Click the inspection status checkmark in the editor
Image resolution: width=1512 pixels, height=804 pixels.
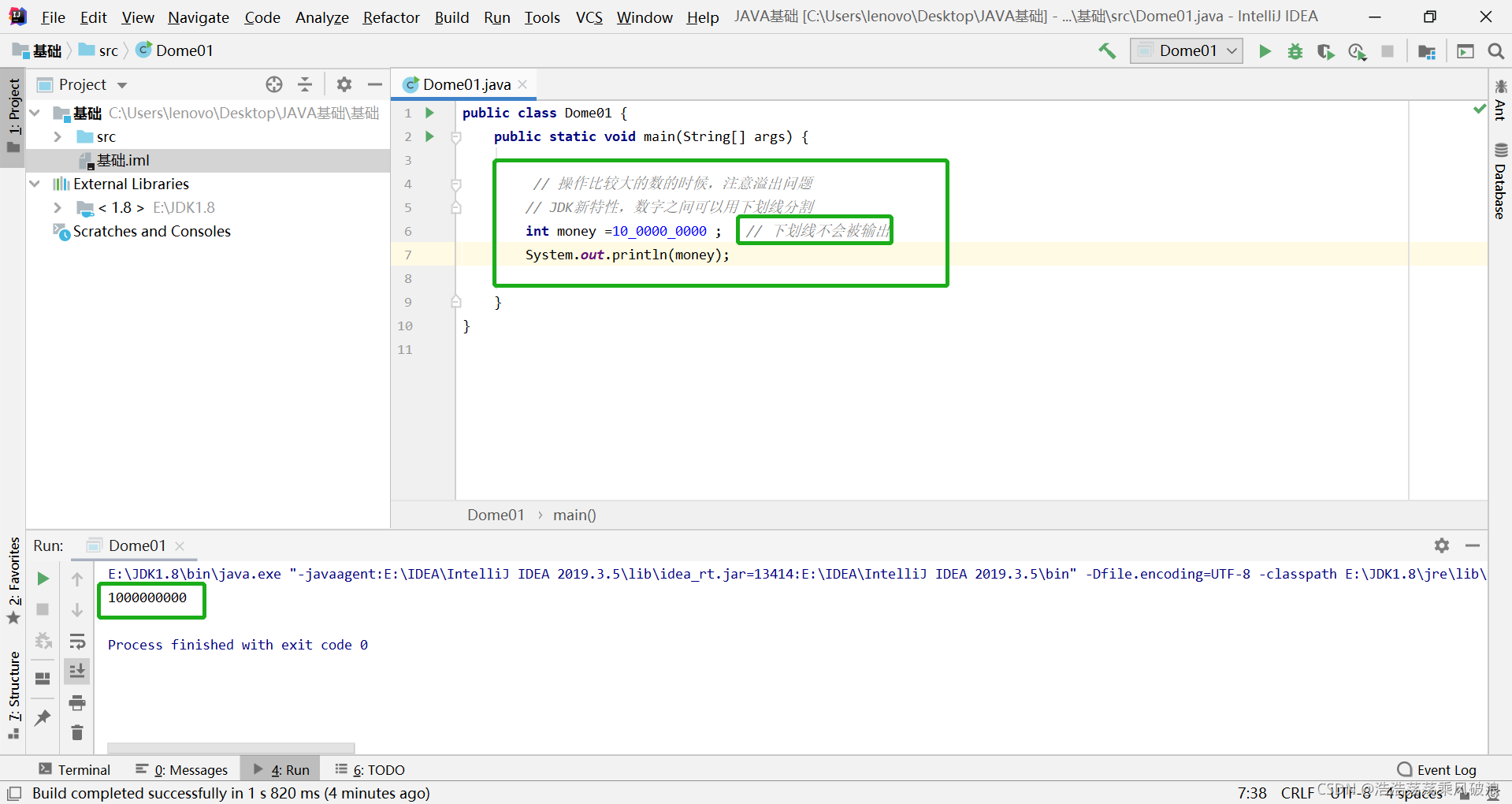pos(1479,109)
